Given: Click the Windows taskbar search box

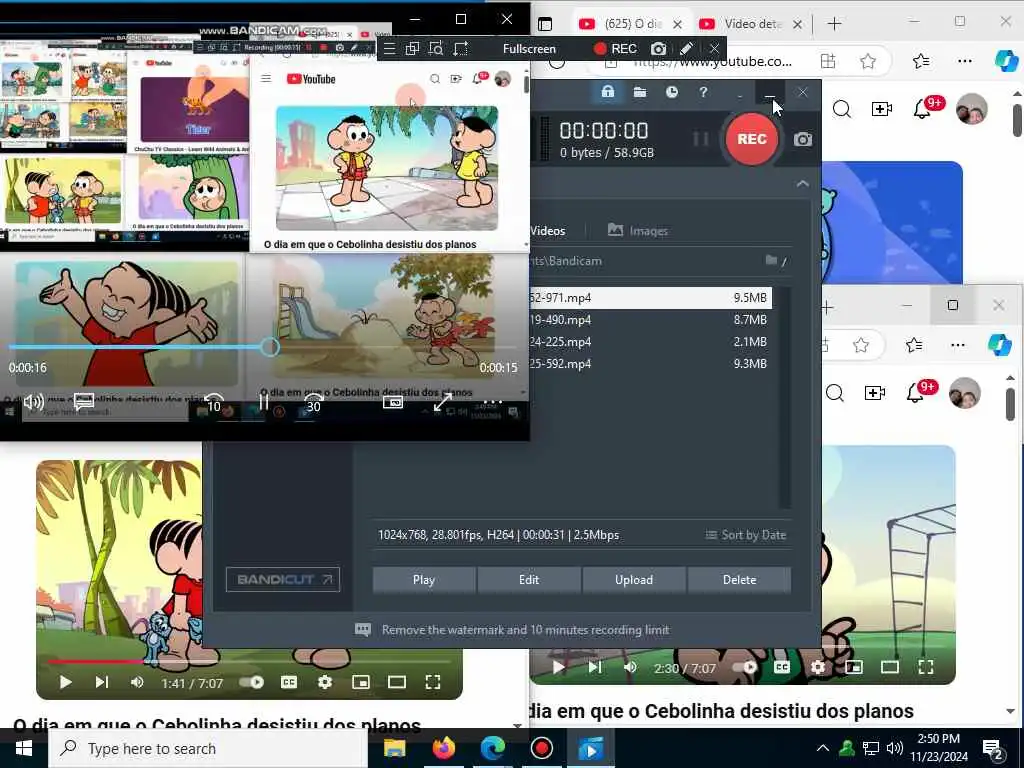Looking at the screenshot, I should pyautogui.click(x=208, y=748).
